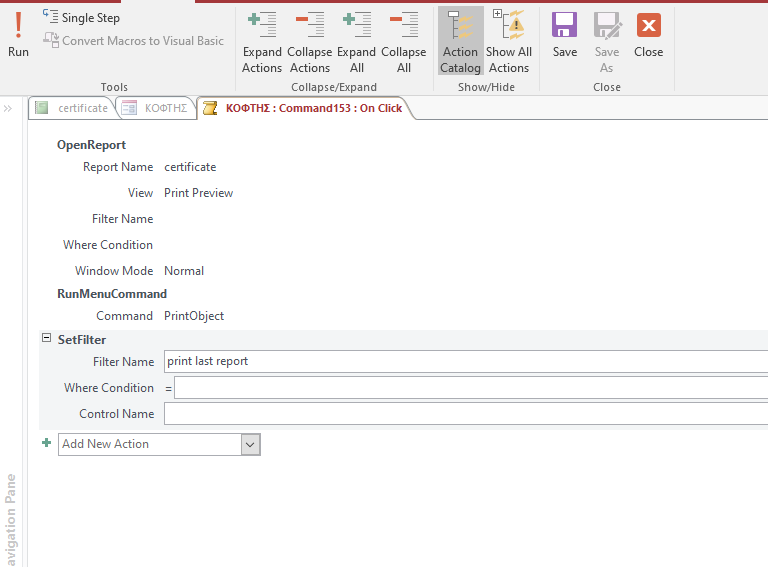This screenshot has width=768, height=567.
Task: Switch to the ΚΟΦΤΗΣ form tab
Action: [155, 108]
